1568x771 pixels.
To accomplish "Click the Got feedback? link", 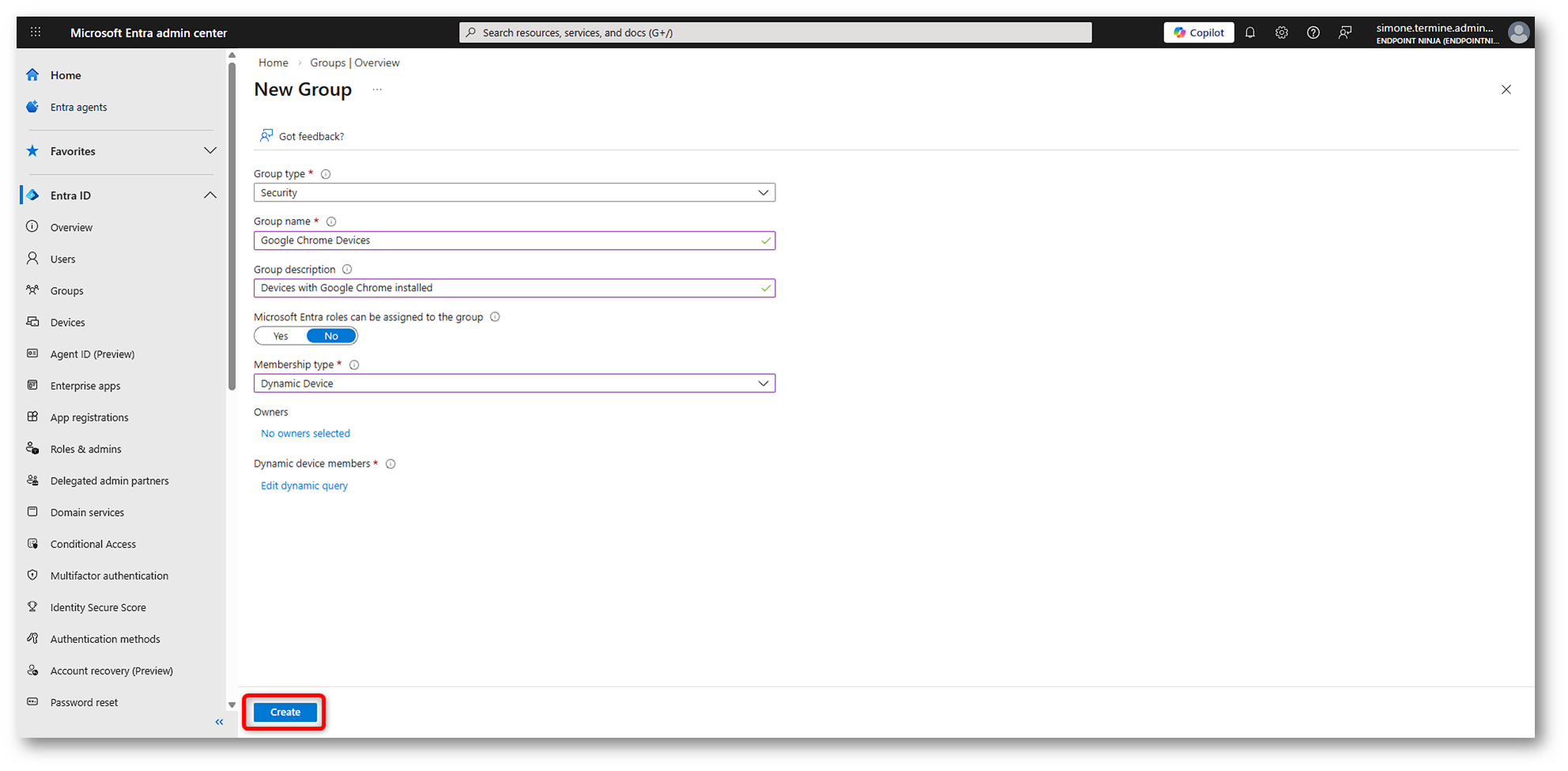I will click(303, 136).
